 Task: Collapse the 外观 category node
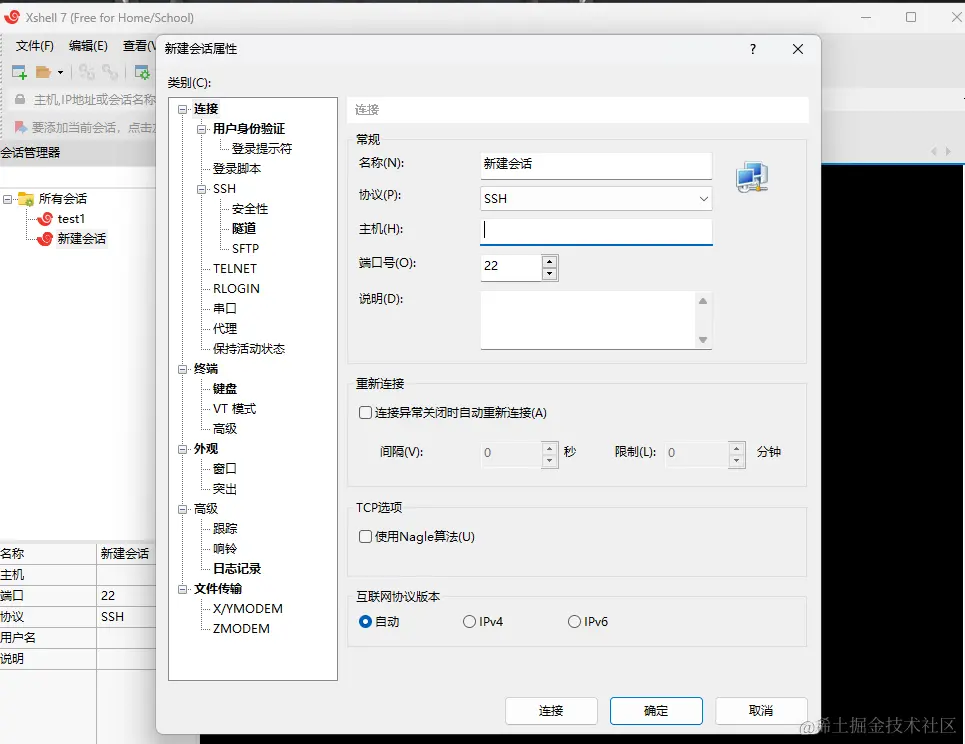click(x=182, y=449)
